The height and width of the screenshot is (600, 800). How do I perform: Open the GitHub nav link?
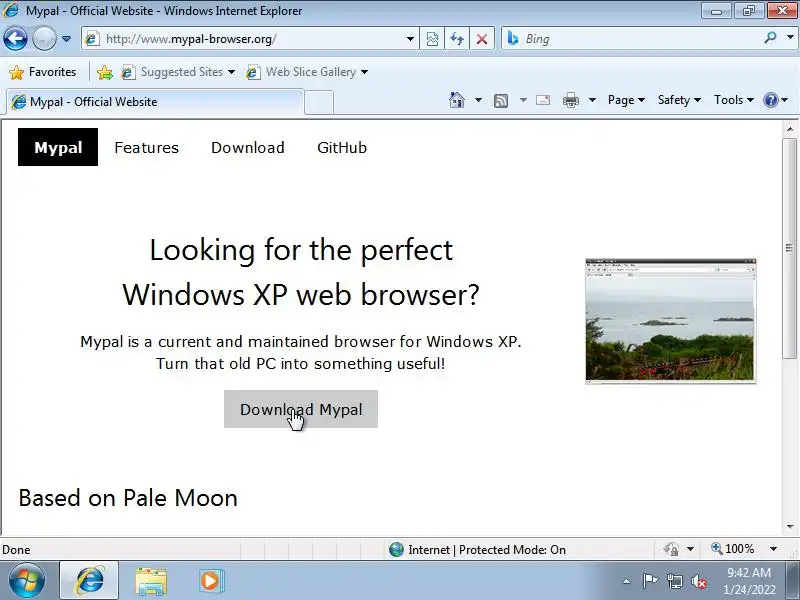(342, 147)
